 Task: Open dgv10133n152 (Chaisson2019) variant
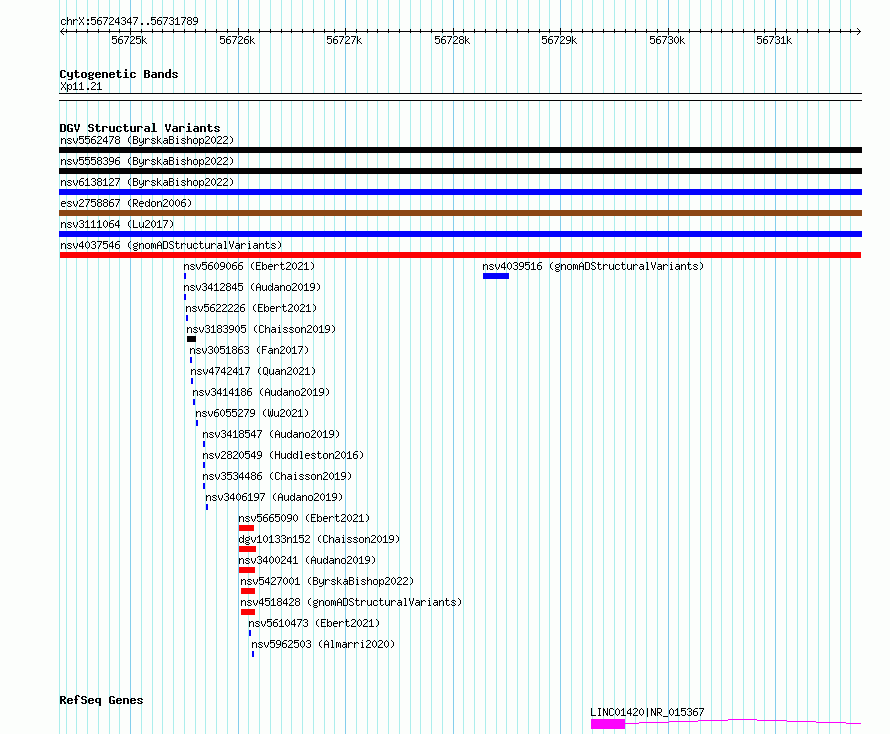(x=319, y=539)
